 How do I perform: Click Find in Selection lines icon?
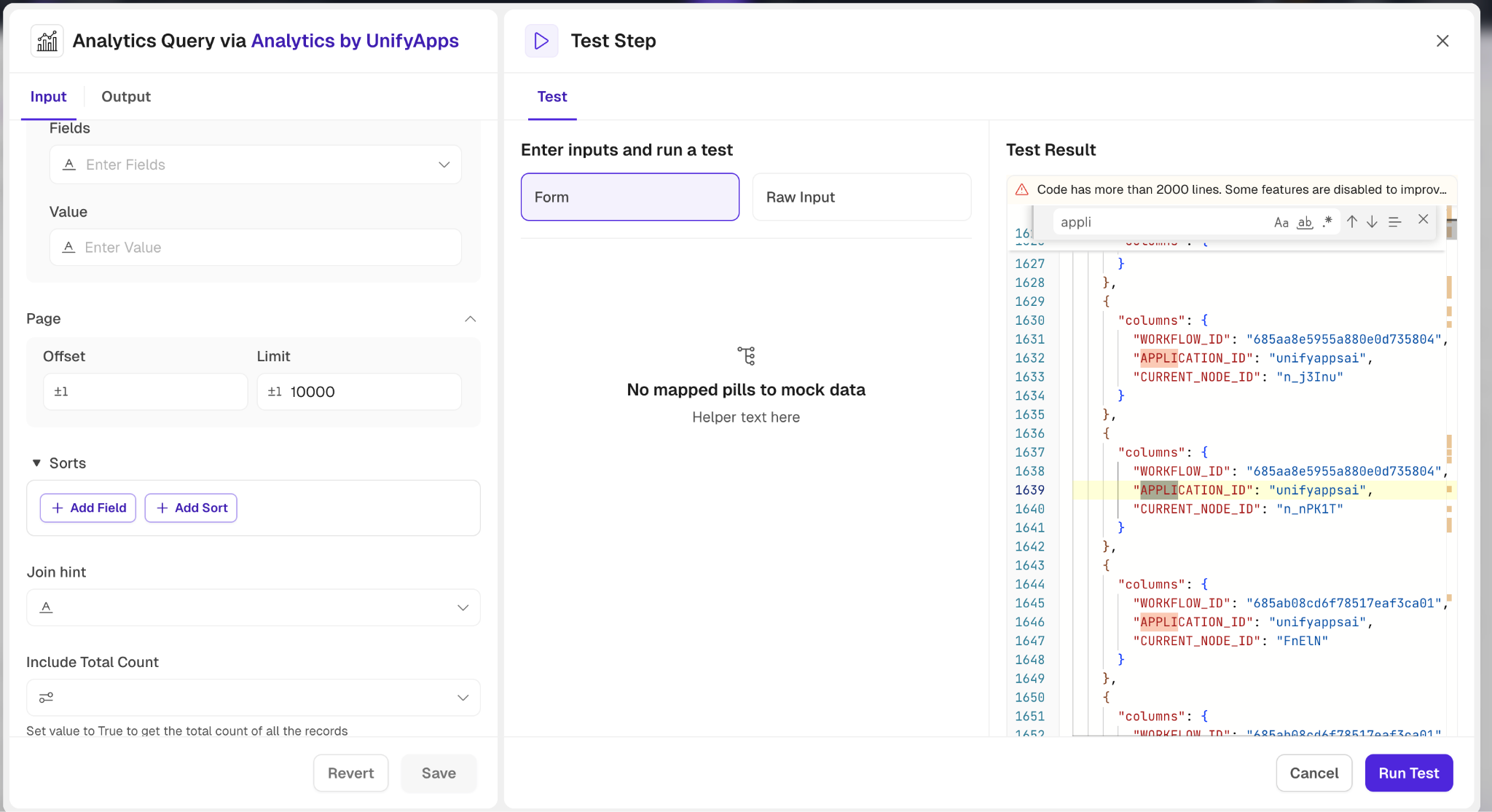click(1395, 221)
